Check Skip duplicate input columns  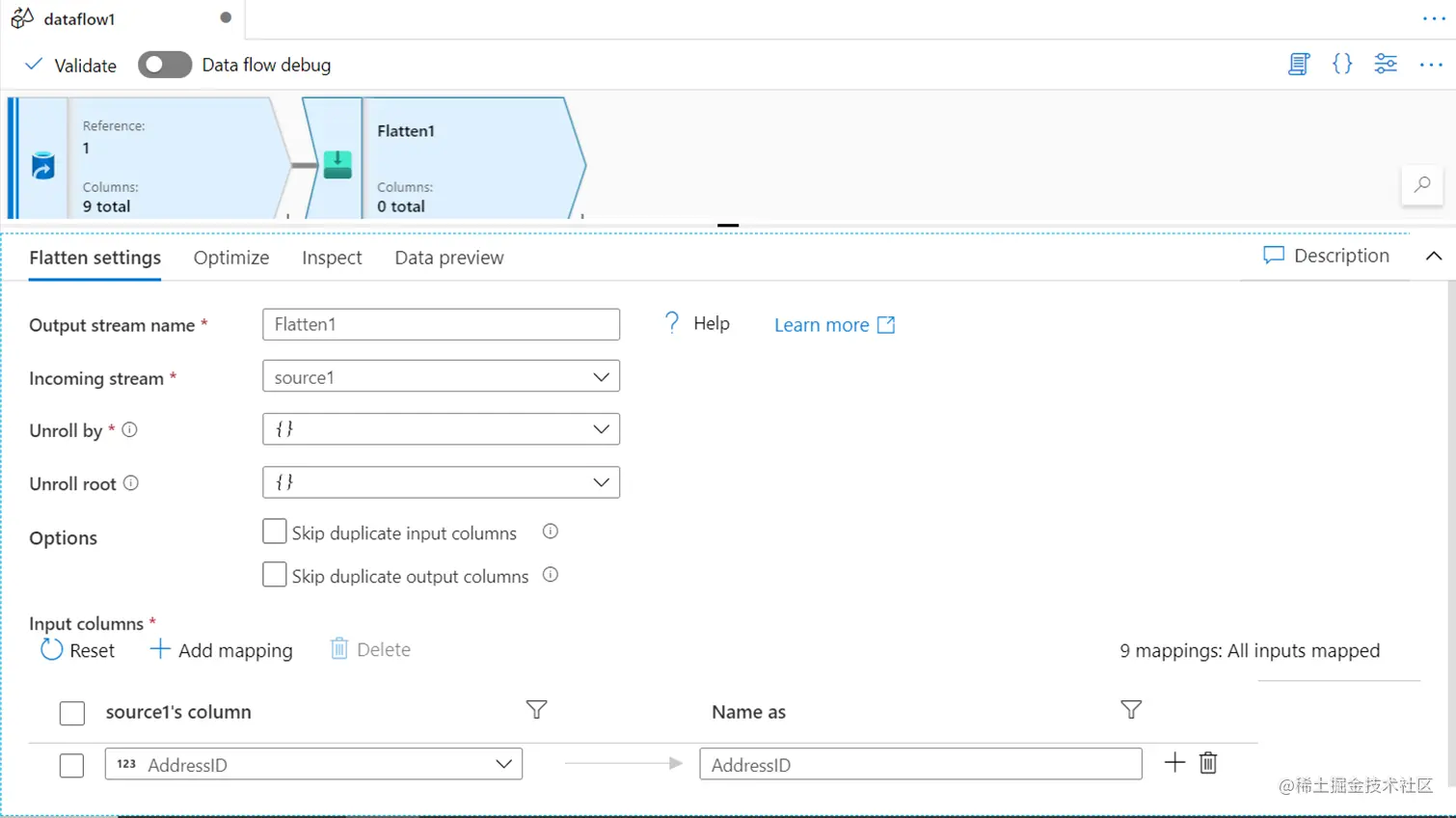[x=275, y=532]
